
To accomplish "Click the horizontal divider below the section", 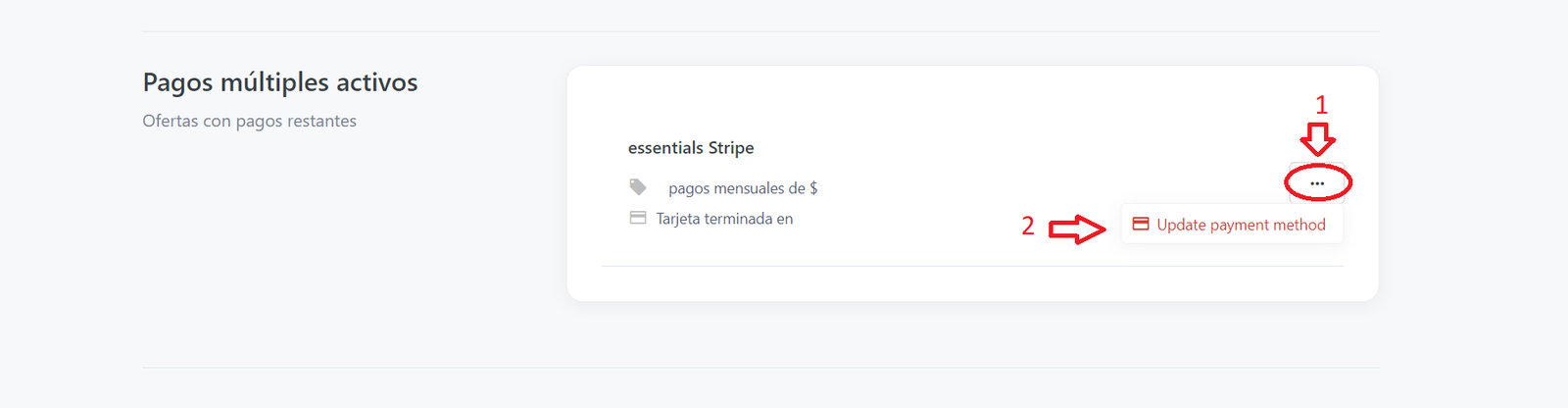I will (x=760, y=368).
